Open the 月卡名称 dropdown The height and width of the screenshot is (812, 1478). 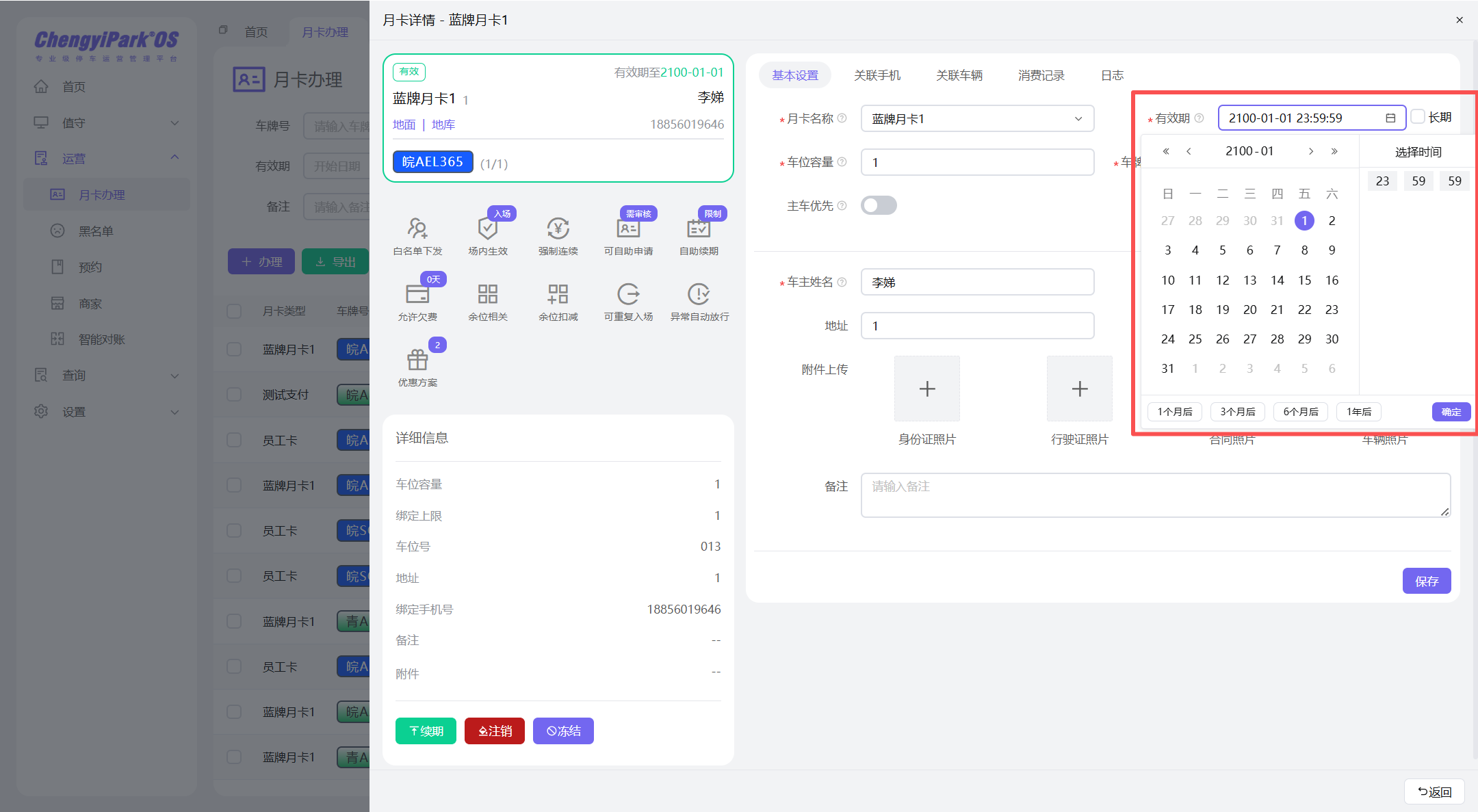[977, 119]
